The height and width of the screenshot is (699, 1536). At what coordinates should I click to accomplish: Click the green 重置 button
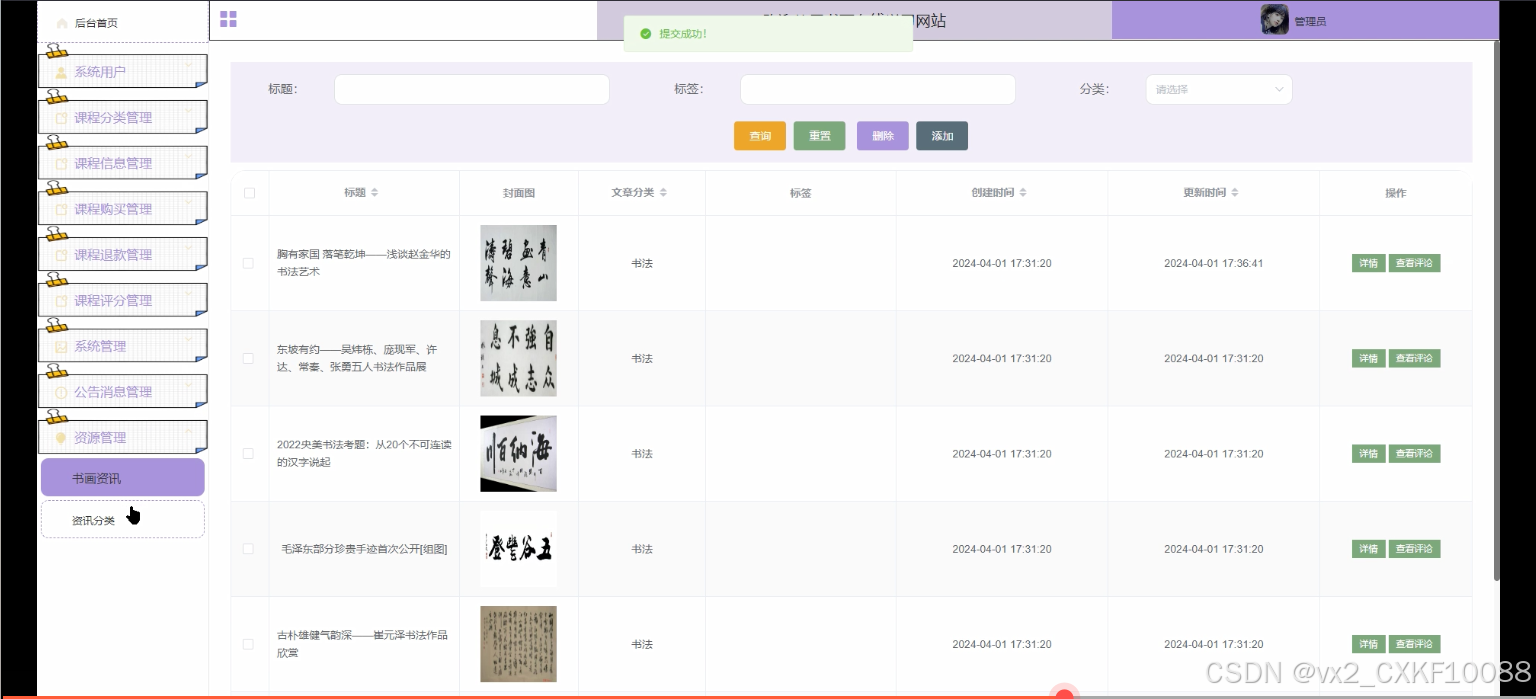click(820, 136)
